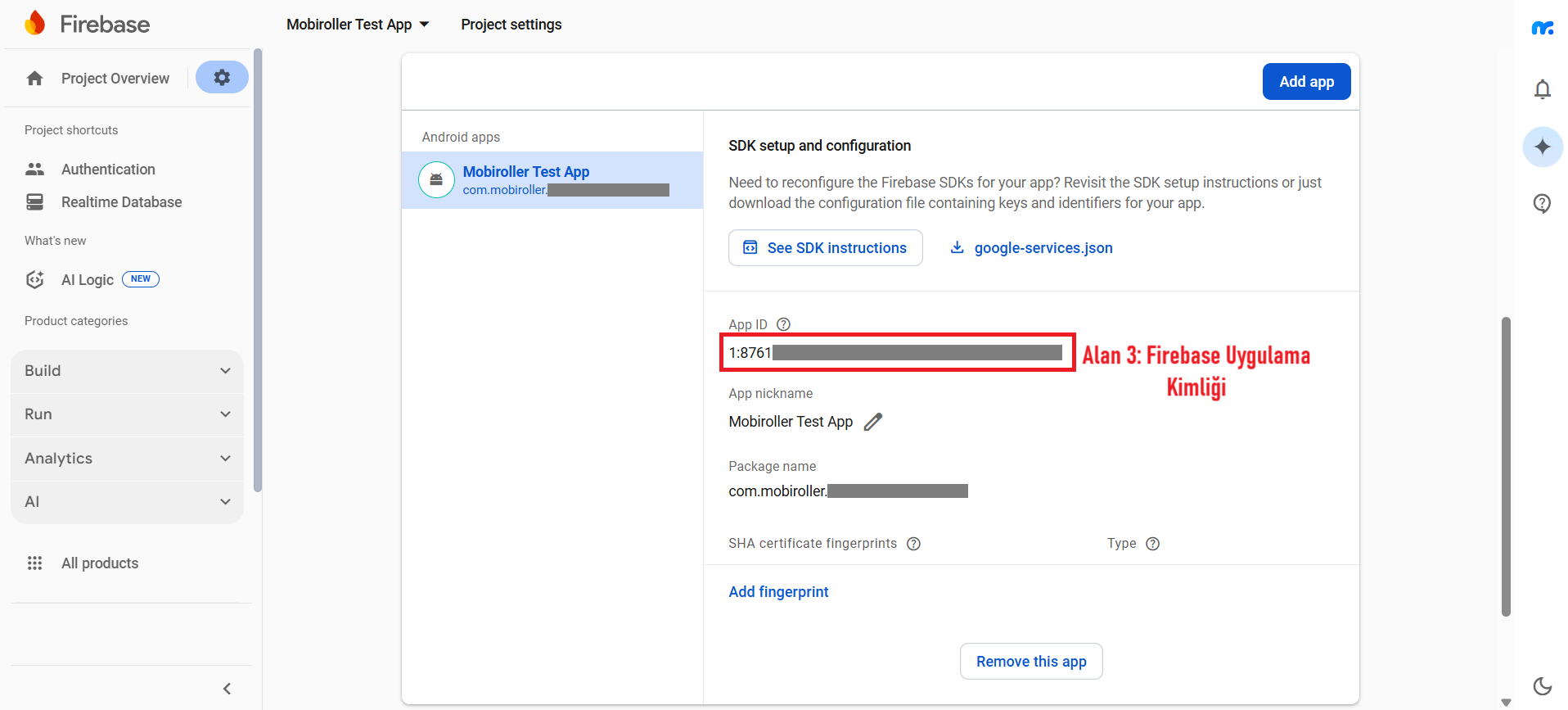Image resolution: width=1568 pixels, height=710 pixels.
Task: Click Android robot icon for Mobiroller app
Action: (436, 179)
